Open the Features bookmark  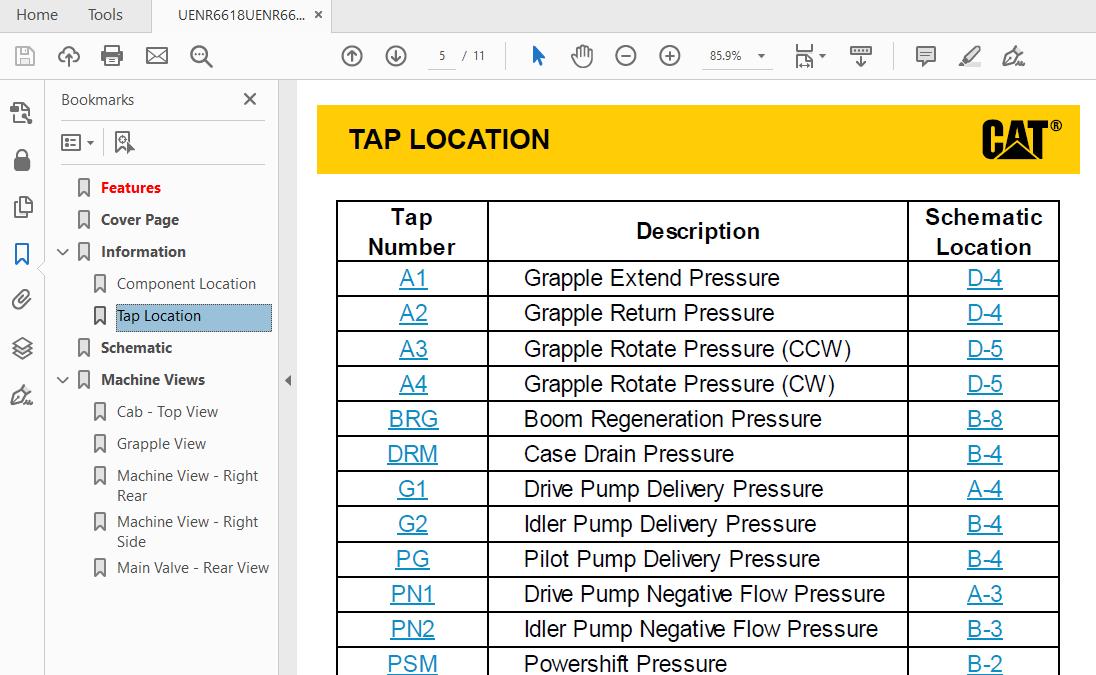(x=131, y=188)
